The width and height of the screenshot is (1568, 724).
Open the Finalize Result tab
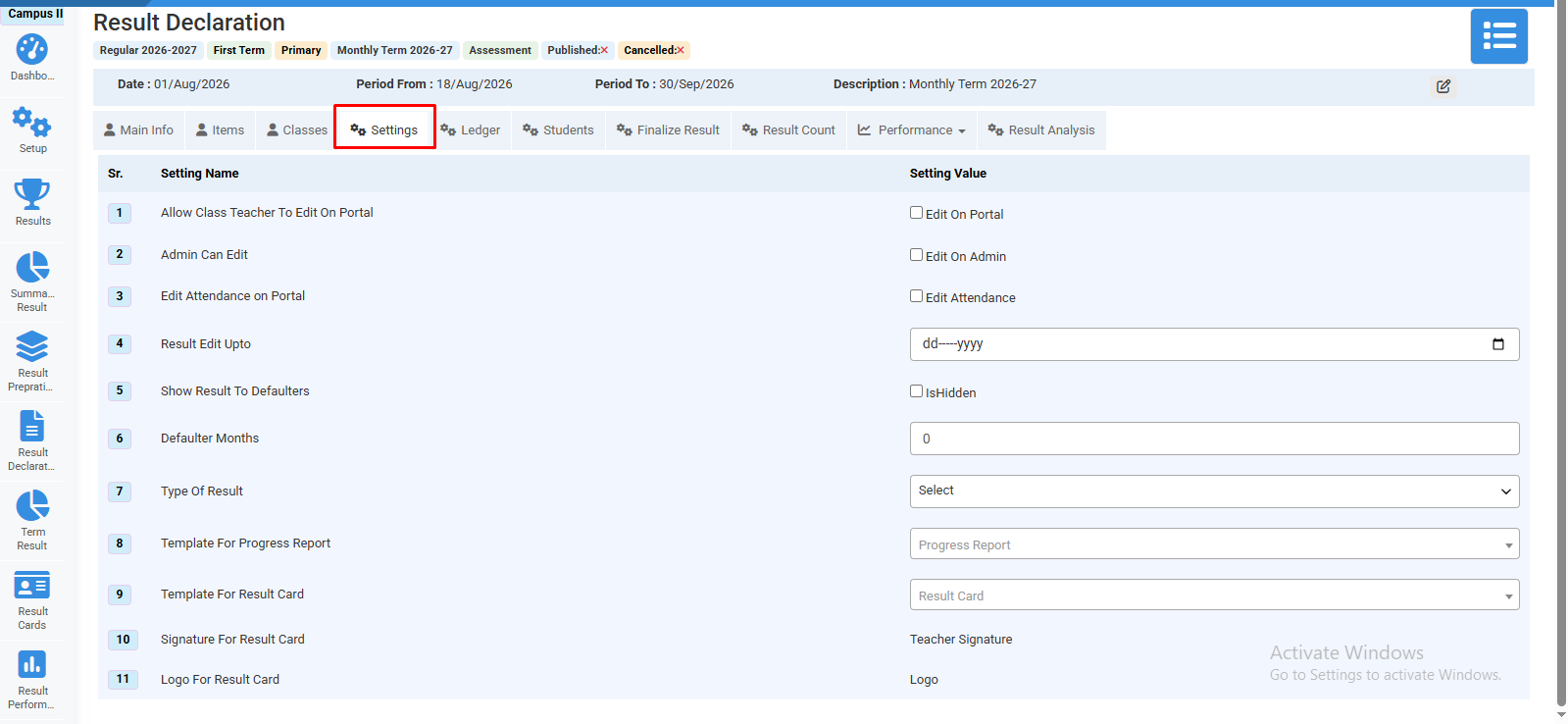tap(668, 130)
